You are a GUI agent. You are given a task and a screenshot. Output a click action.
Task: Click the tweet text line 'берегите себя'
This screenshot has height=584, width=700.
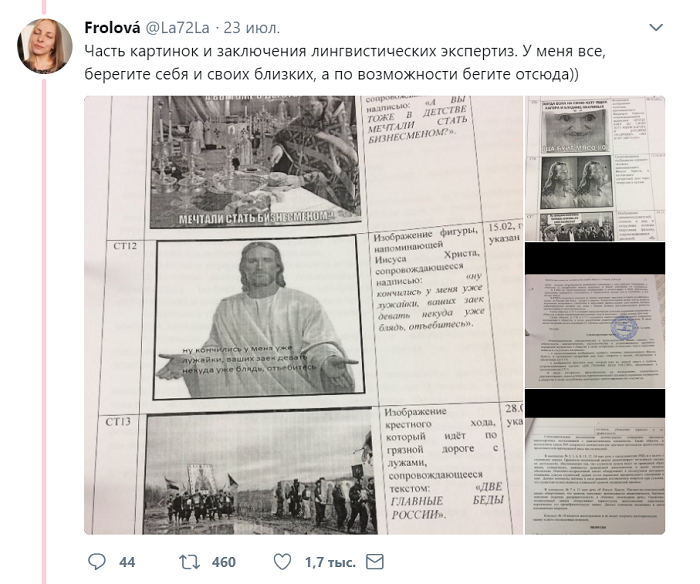pos(331,74)
